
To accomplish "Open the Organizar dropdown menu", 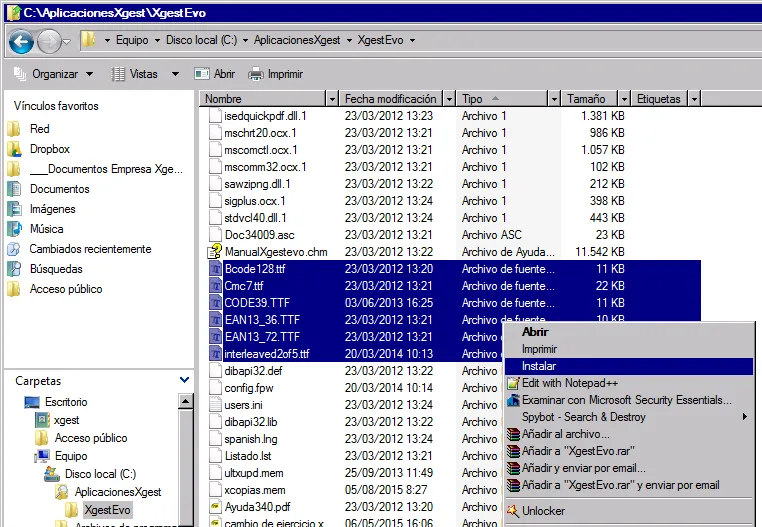I will (54, 74).
